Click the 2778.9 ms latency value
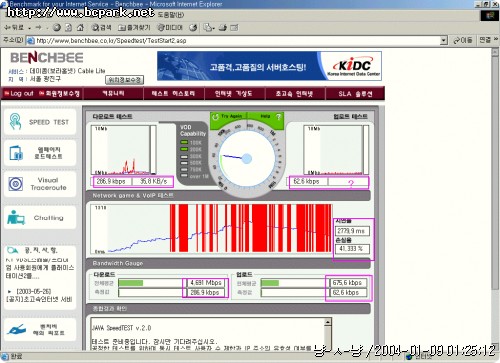The width and height of the screenshot is (500, 363). tap(352, 231)
